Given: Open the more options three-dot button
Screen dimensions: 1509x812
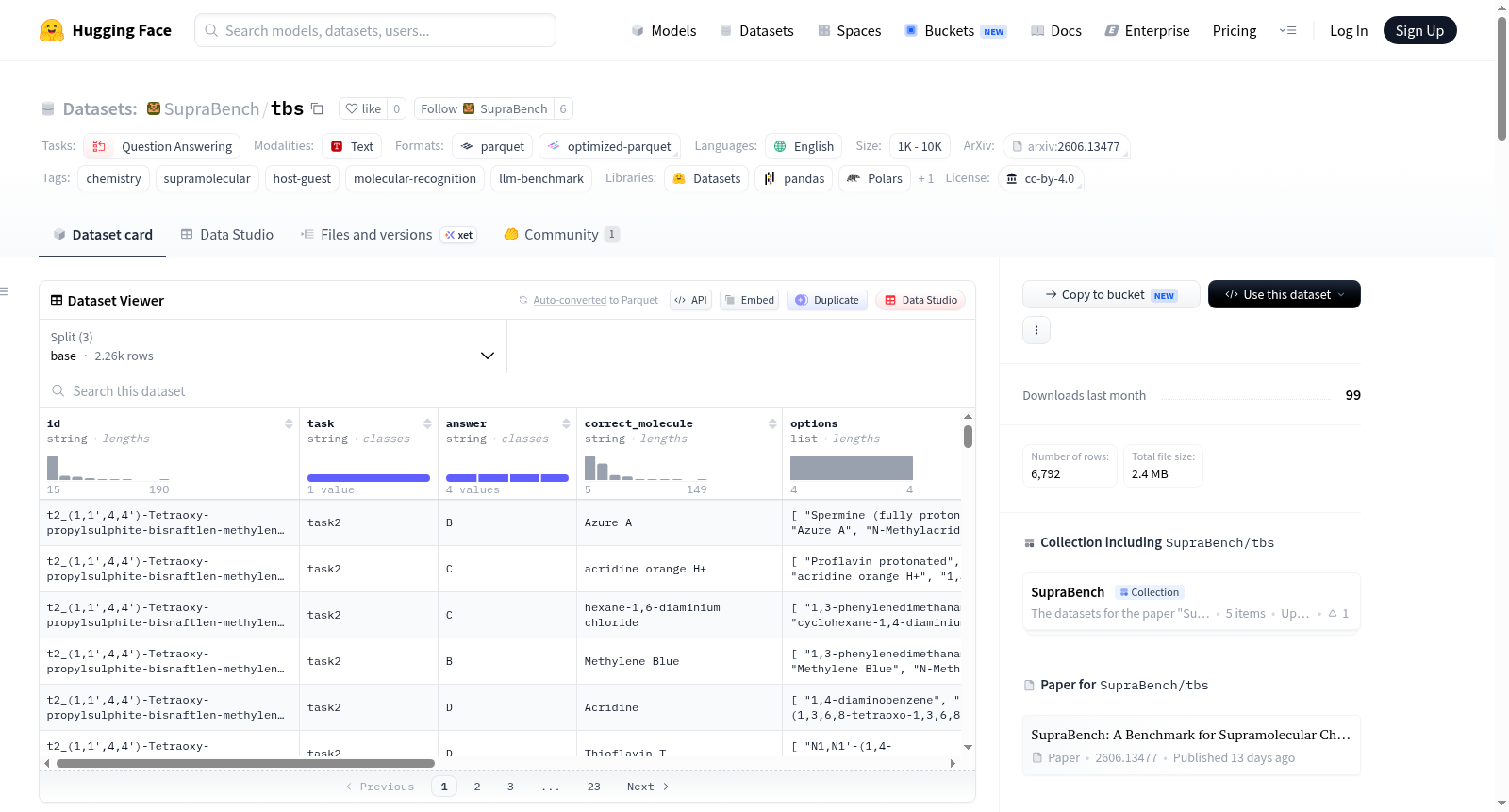Looking at the screenshot, I should tap(1036, 330).
